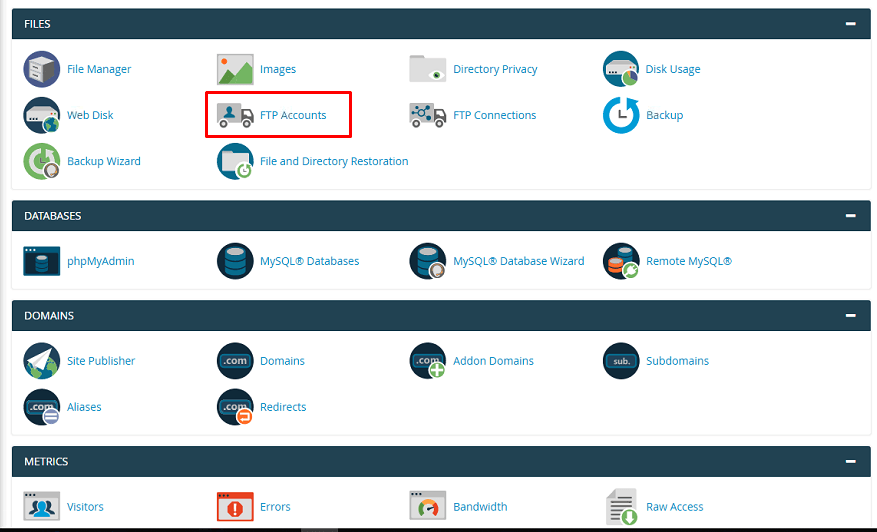Click the METRICS section header title
Screen dimensions: 877x532
point(46,462)
